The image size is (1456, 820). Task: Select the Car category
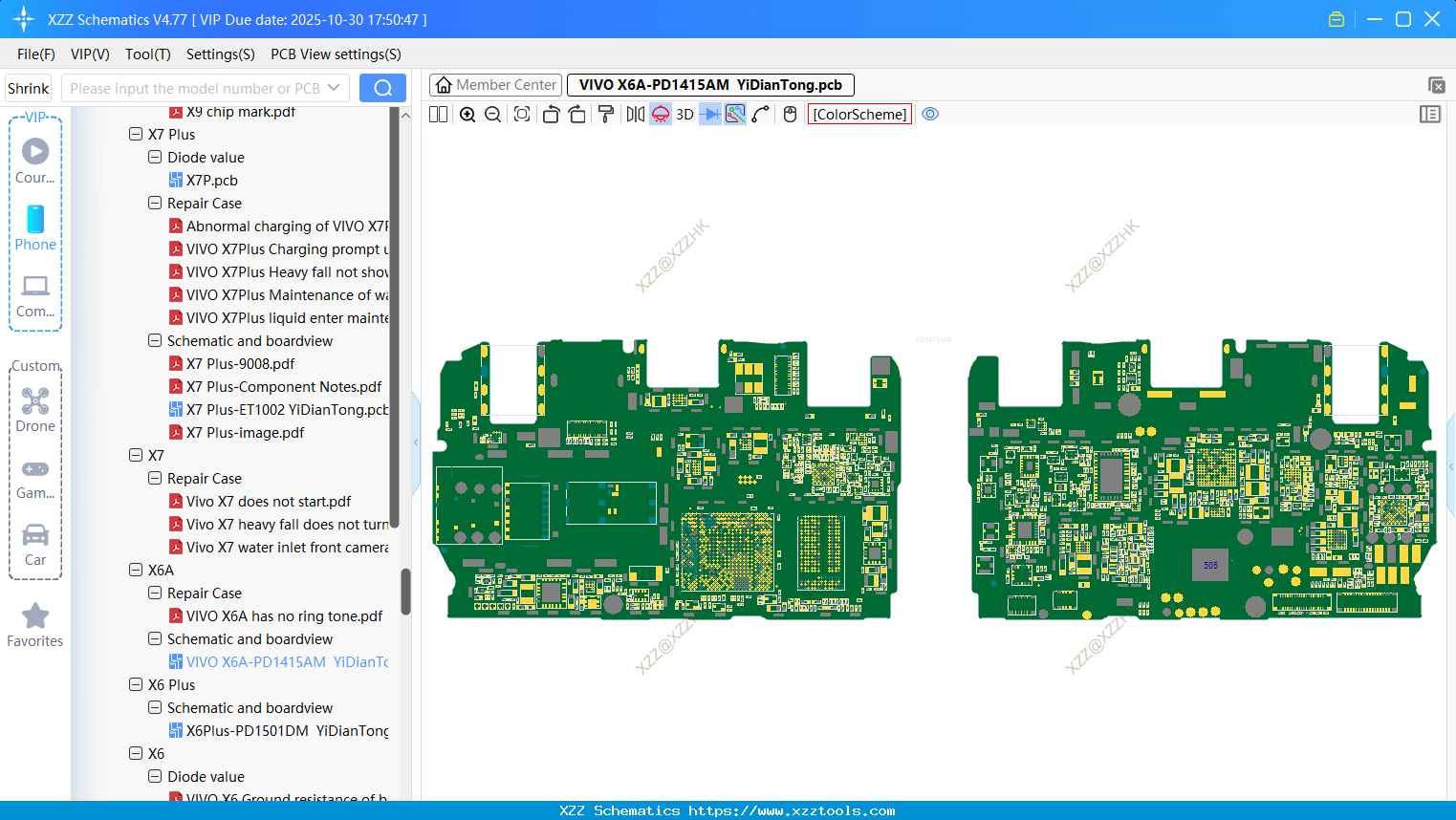point(35,543)
